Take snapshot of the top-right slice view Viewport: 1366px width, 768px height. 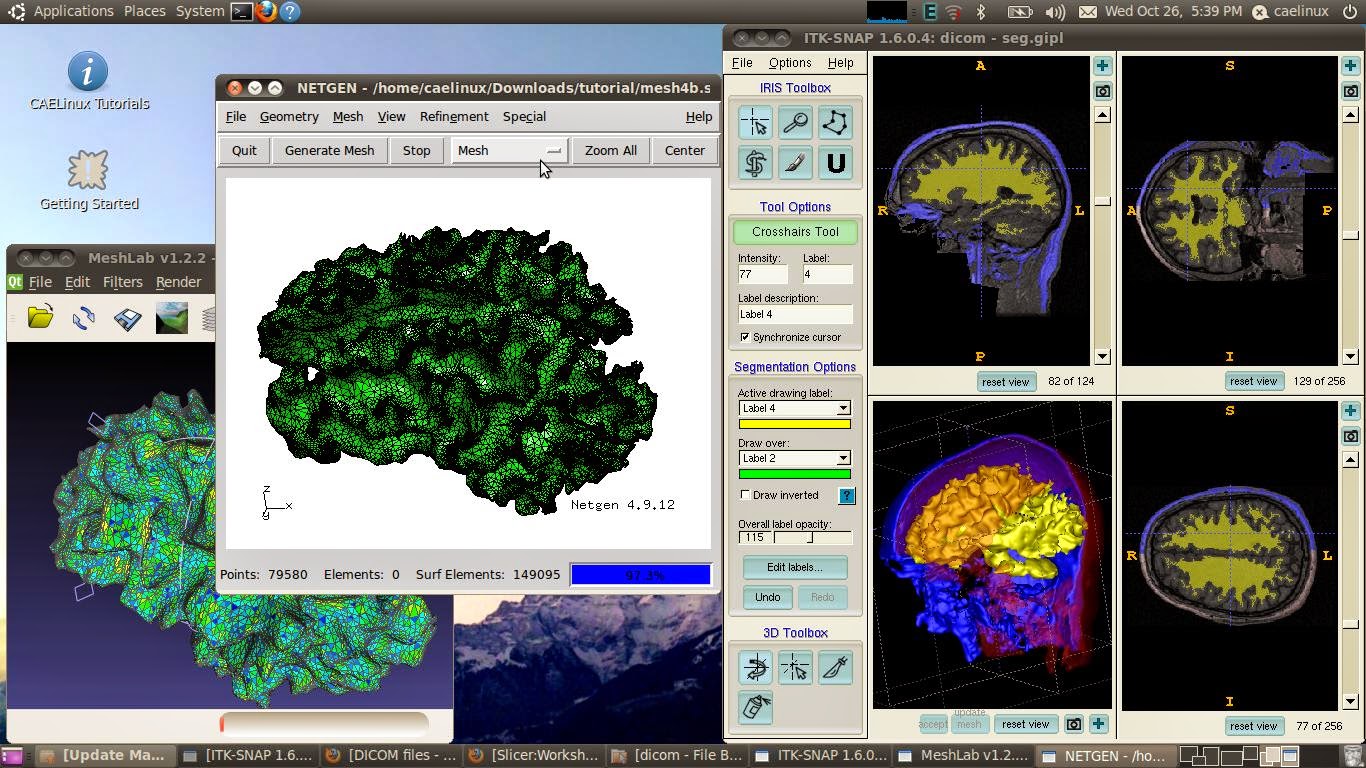point(1350,91)
